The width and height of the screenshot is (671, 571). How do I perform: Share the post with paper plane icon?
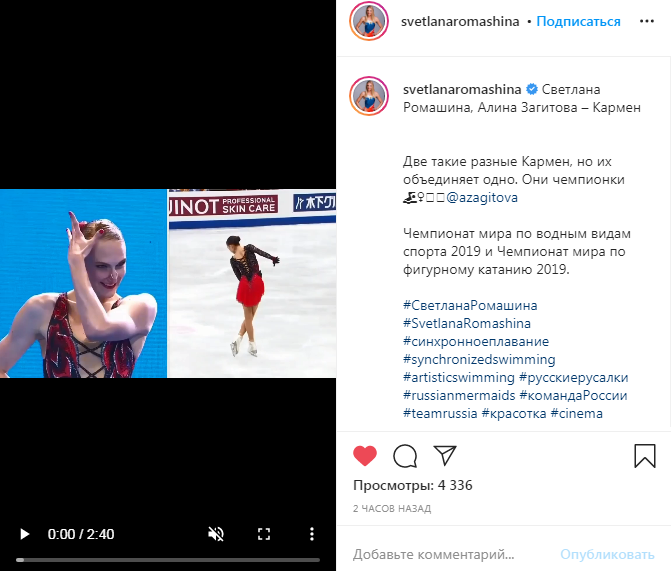pos(445,455)
